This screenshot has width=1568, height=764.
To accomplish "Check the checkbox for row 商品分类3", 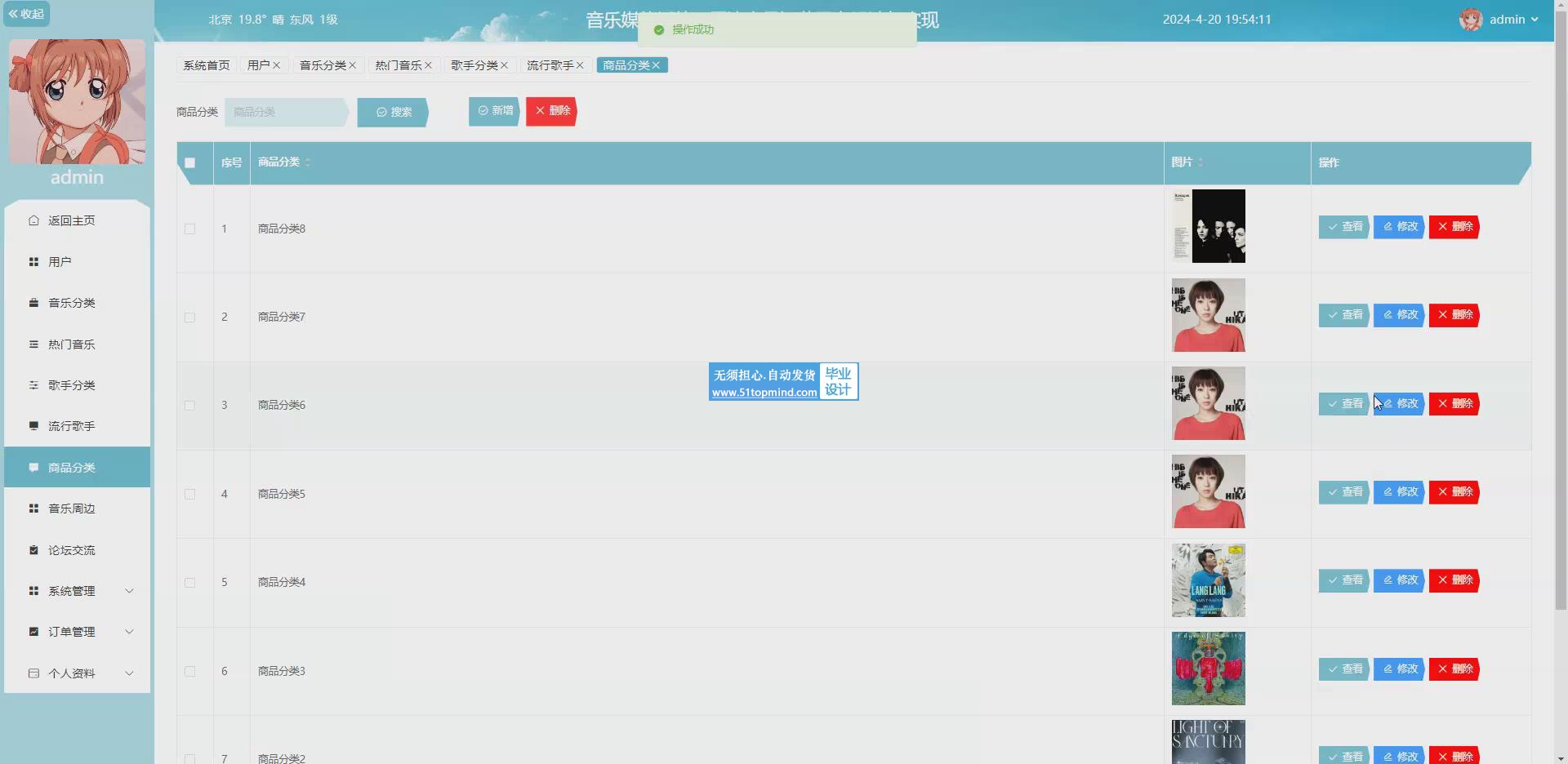I will point(190,672).
